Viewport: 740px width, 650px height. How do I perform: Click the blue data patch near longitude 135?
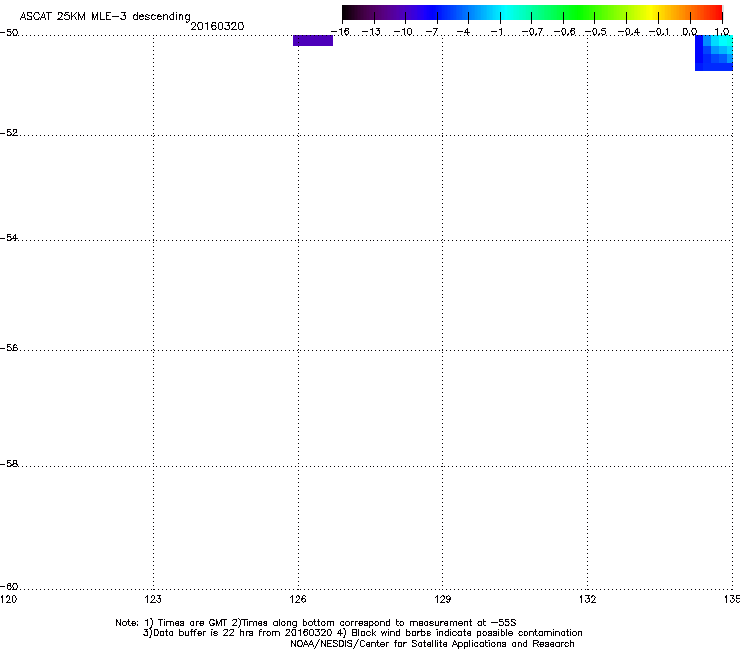pos(714,53)
